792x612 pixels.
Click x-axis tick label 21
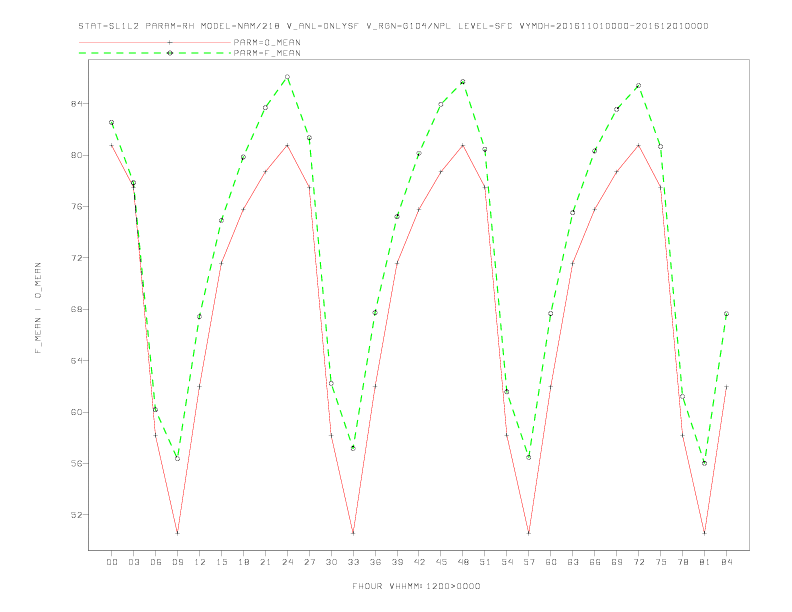265,562
